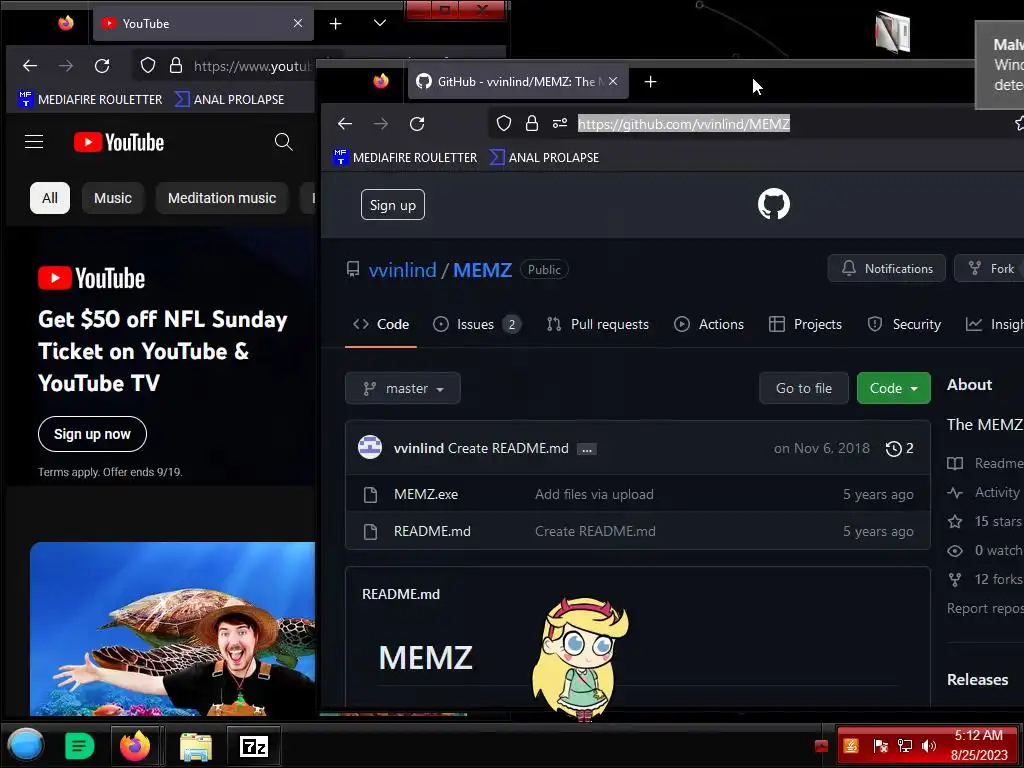Click GitHub Sign up button
This screenshot has width=1024, height=768.
click(x=392, y=205)
